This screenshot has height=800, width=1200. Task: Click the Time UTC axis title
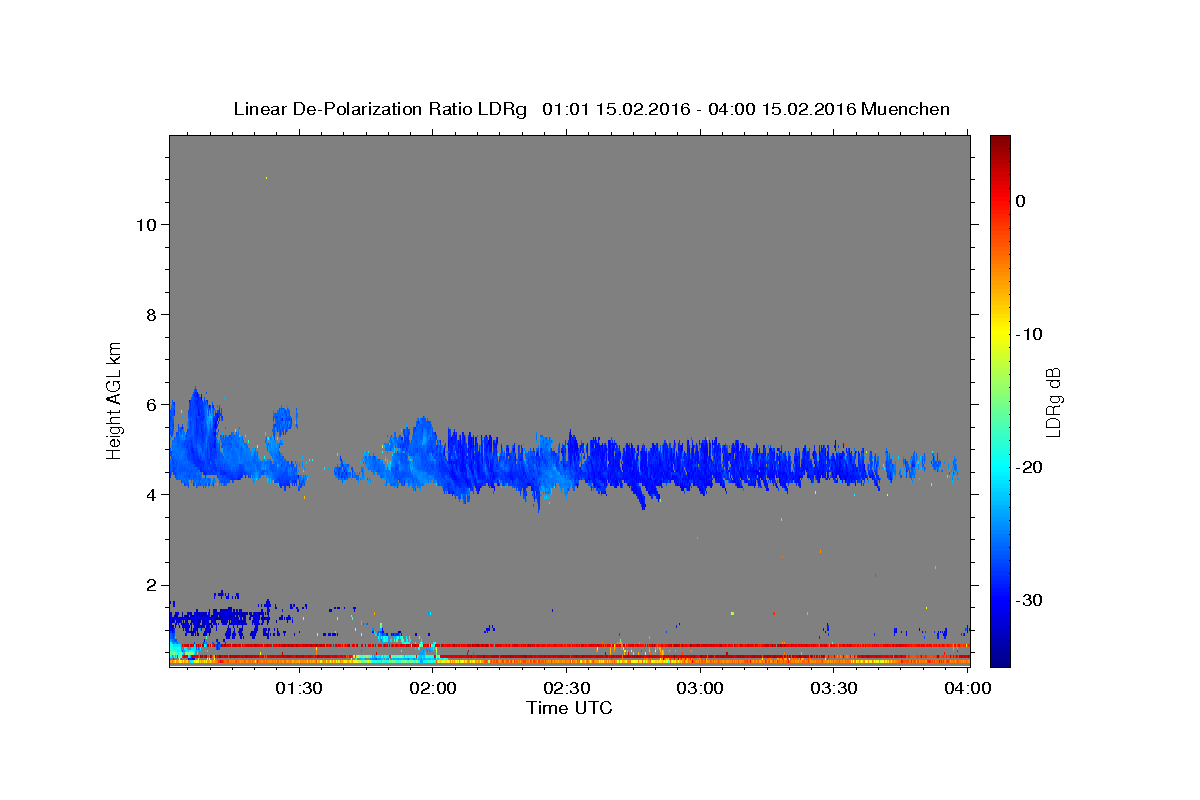569,708
